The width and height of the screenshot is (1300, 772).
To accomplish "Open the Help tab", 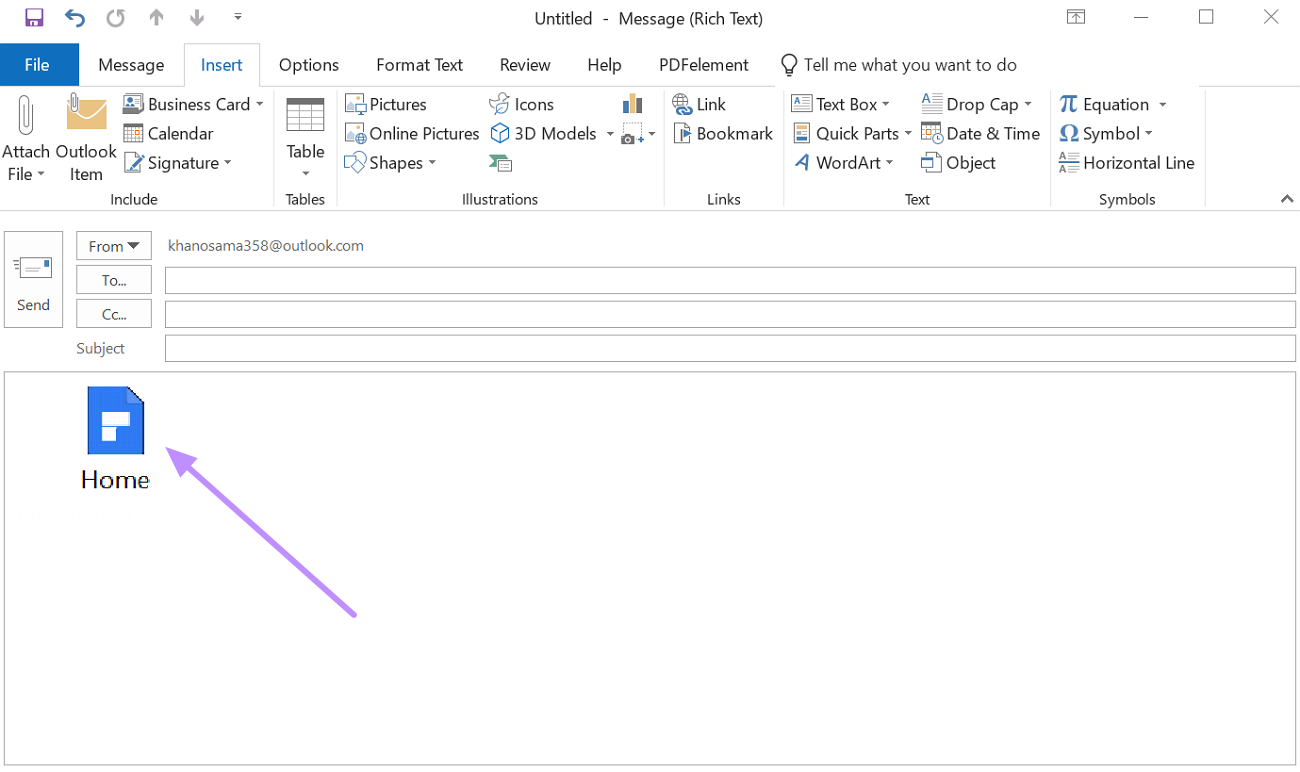I will click(604, 65).
